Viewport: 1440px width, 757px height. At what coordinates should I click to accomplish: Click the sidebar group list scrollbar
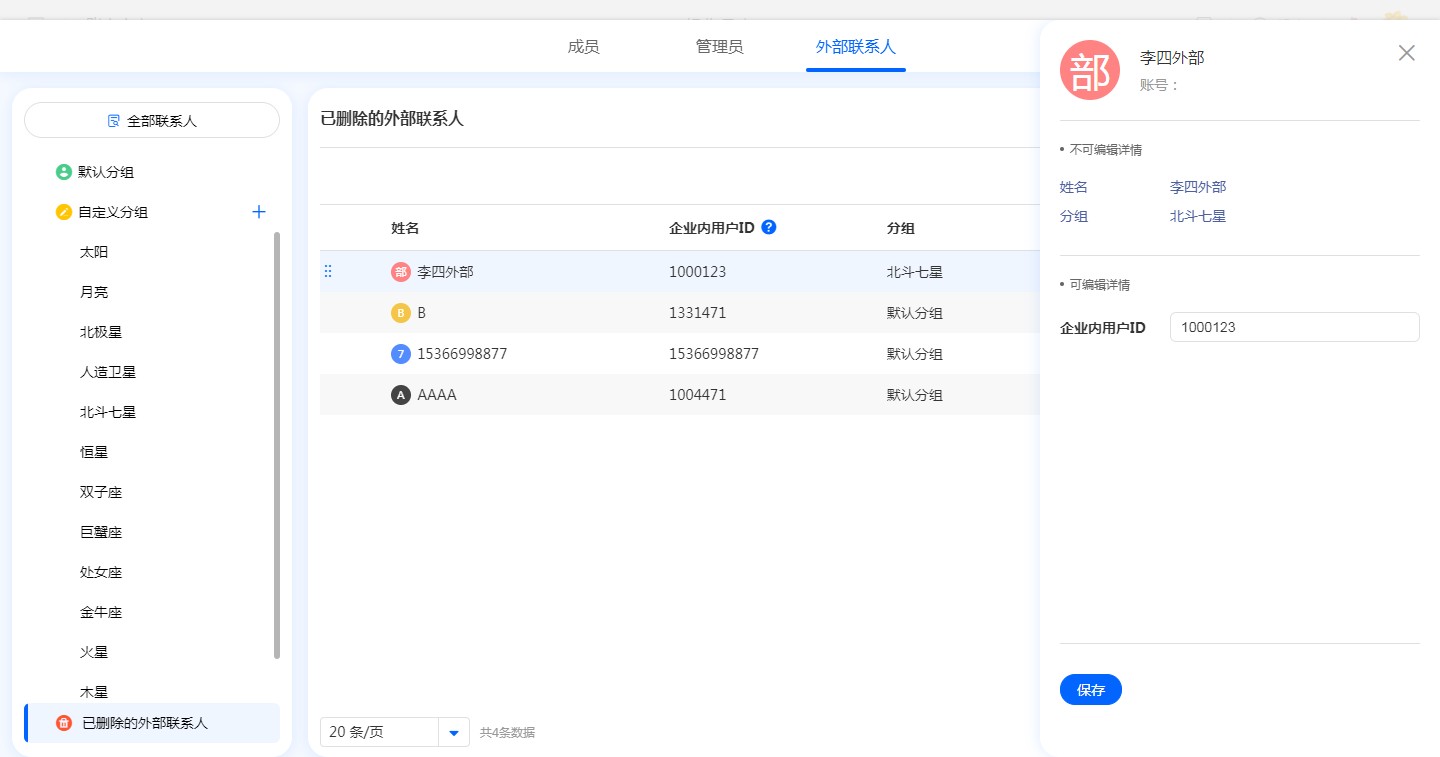click(x=277, y=445)
